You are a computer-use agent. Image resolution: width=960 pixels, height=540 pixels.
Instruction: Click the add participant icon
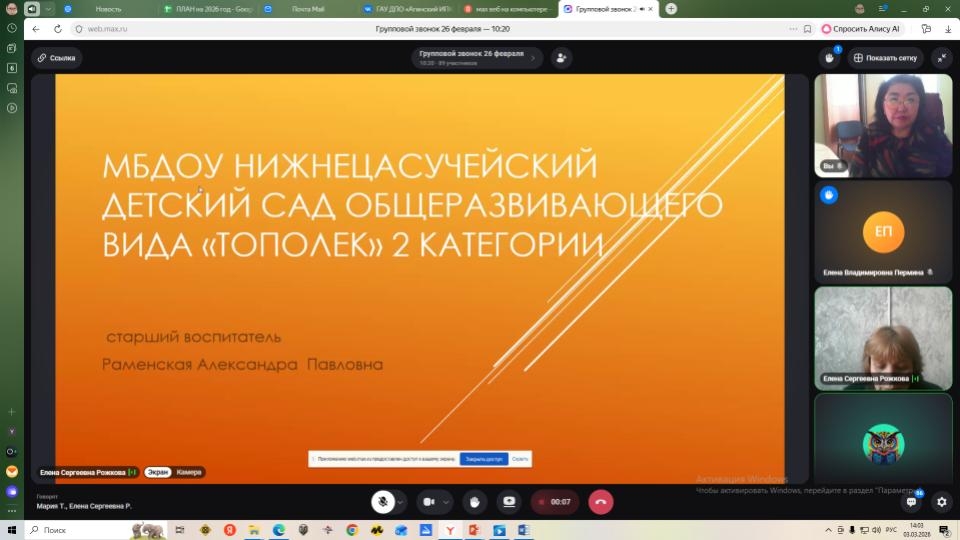(561, 58)
